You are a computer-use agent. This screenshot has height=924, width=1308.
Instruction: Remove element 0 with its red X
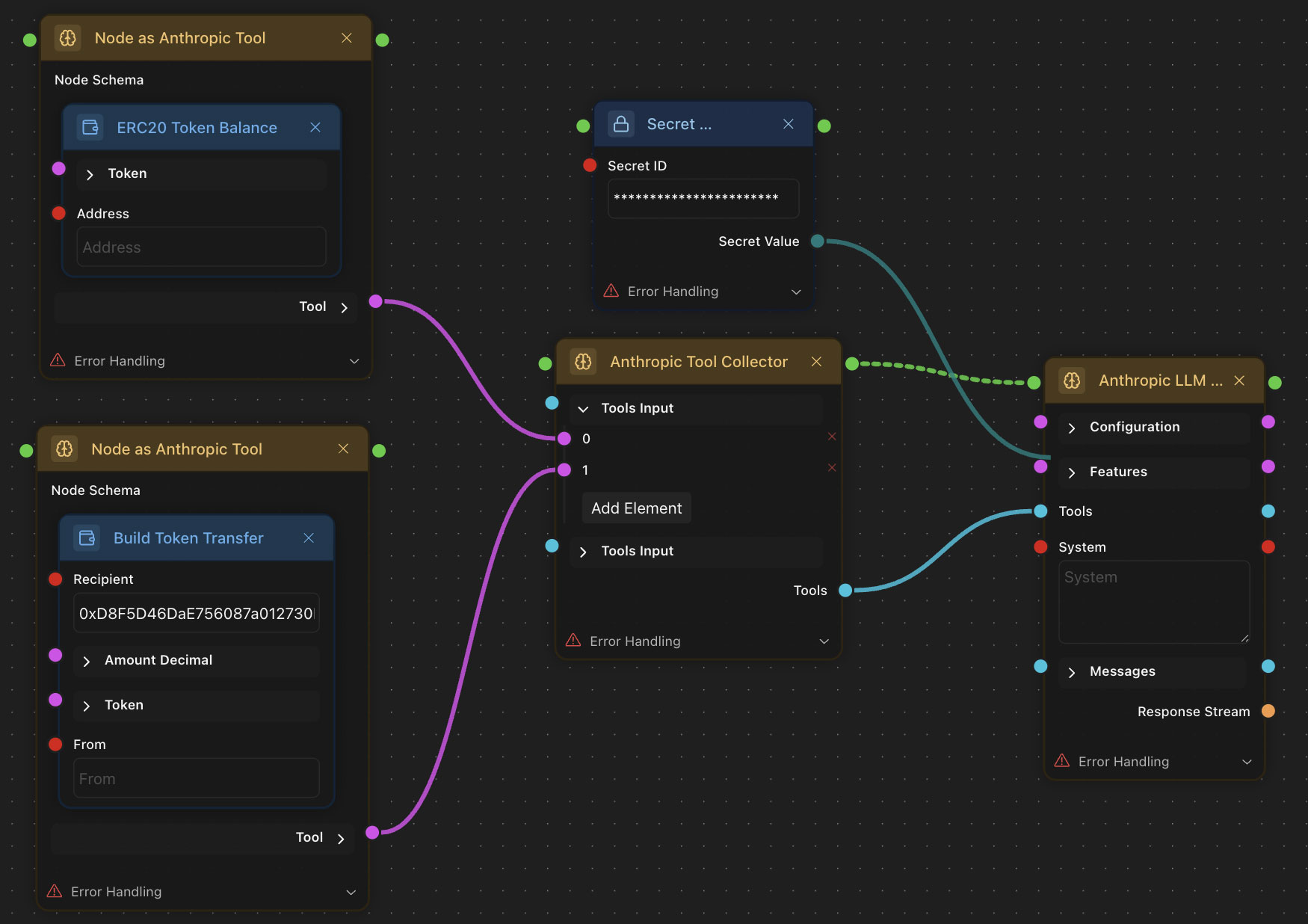coord(832,437)
